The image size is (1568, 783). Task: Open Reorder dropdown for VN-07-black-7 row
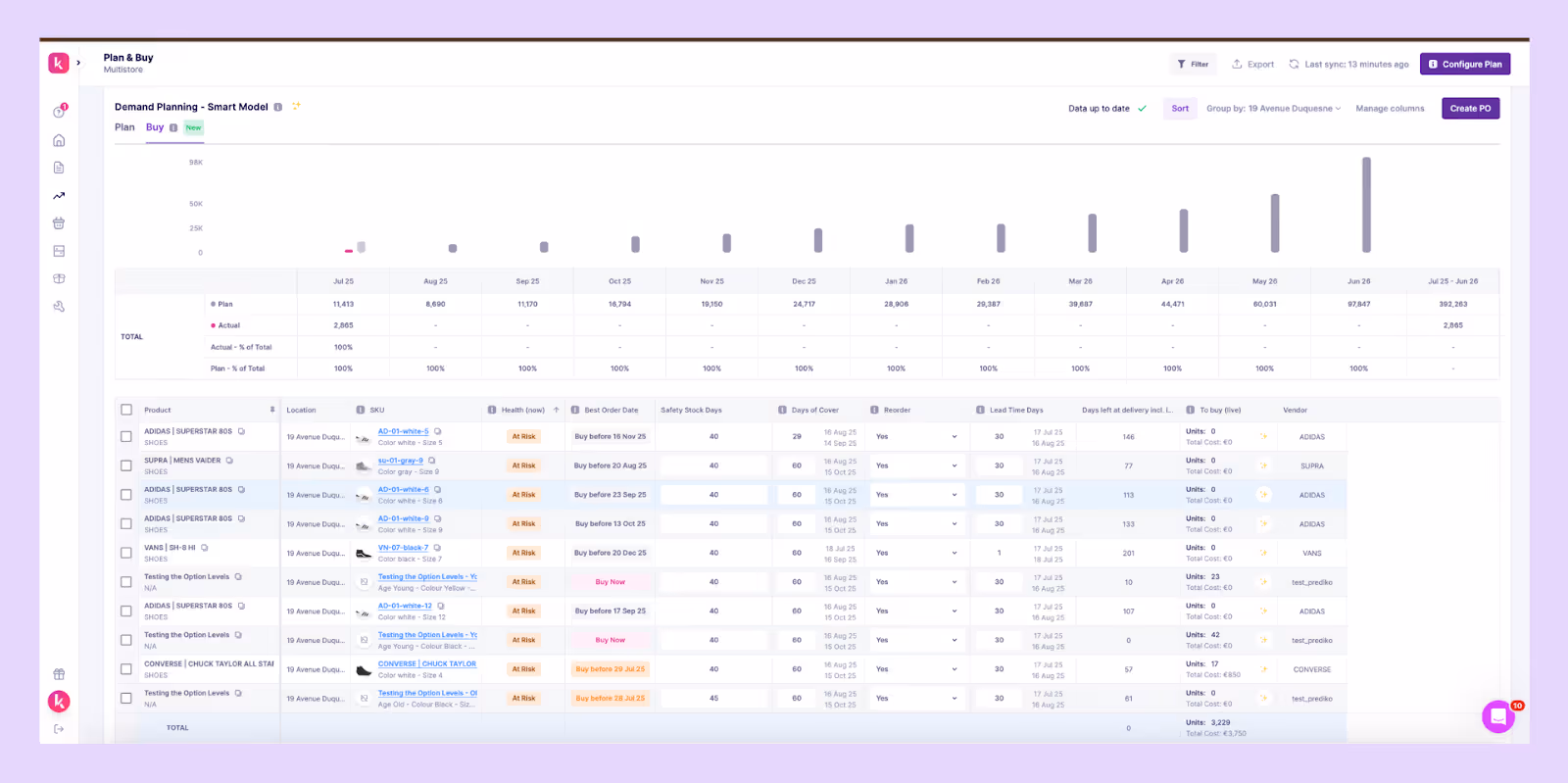coord(916,553)
